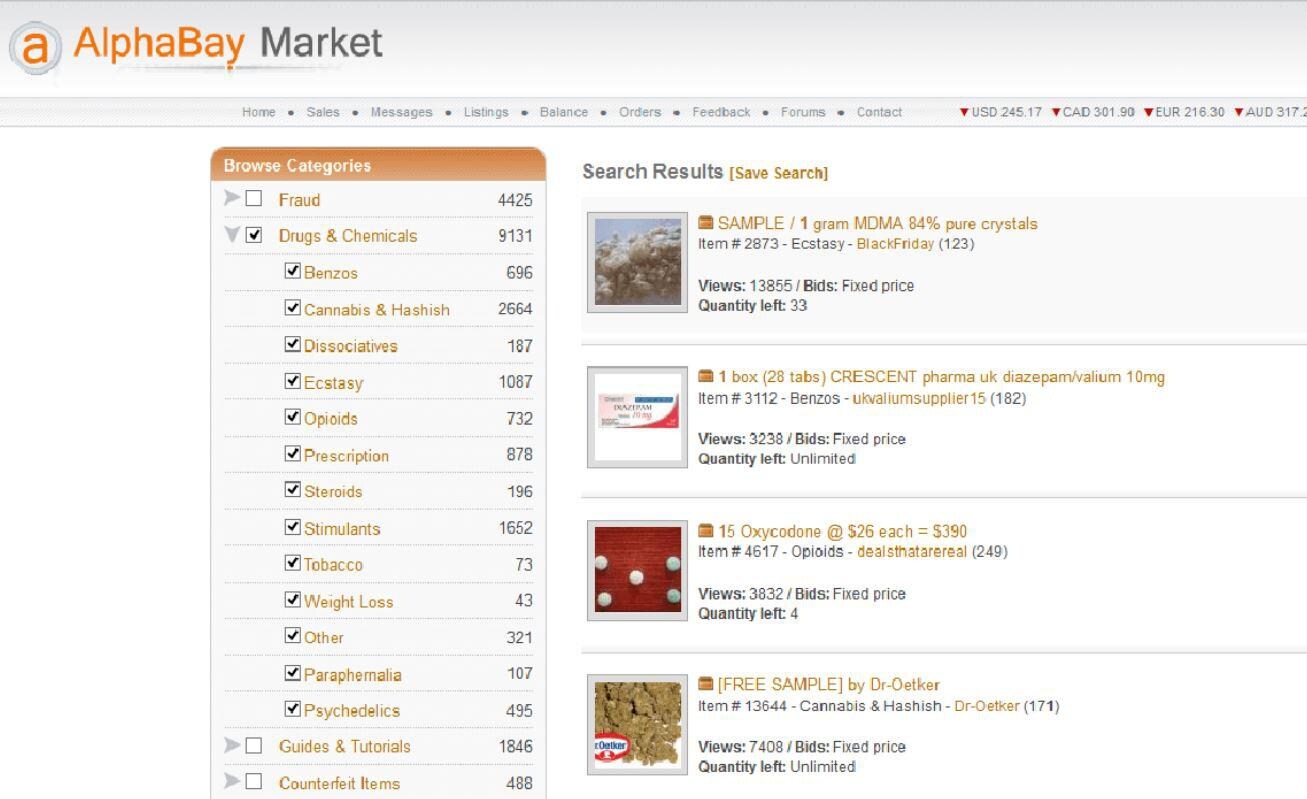Image resolution: width=1307 pixels, height=799 pixels.
Task: Open the Feedback page
Action: [721, 112]
